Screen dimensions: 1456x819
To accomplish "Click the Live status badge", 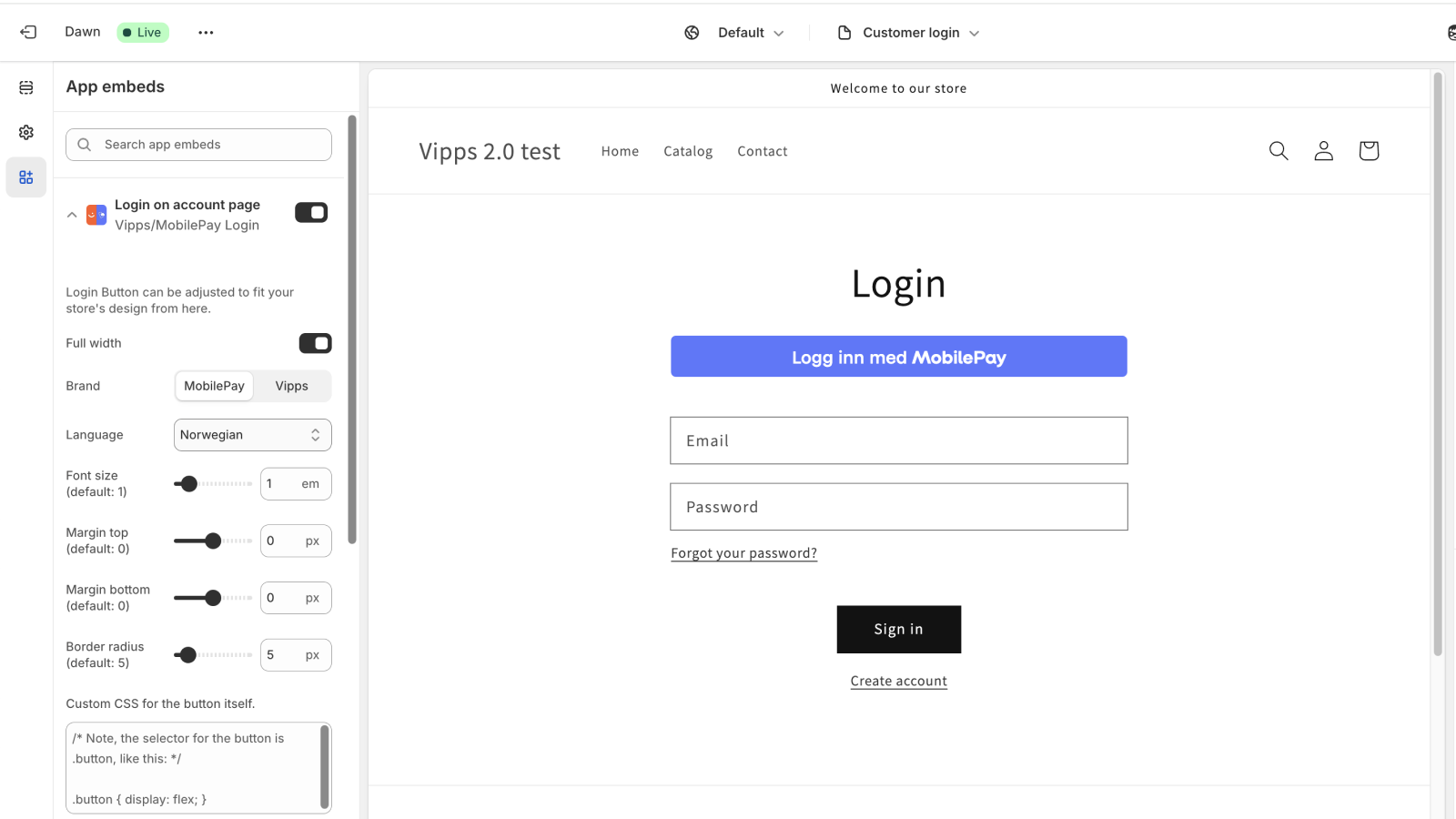I will pos(143,33).
